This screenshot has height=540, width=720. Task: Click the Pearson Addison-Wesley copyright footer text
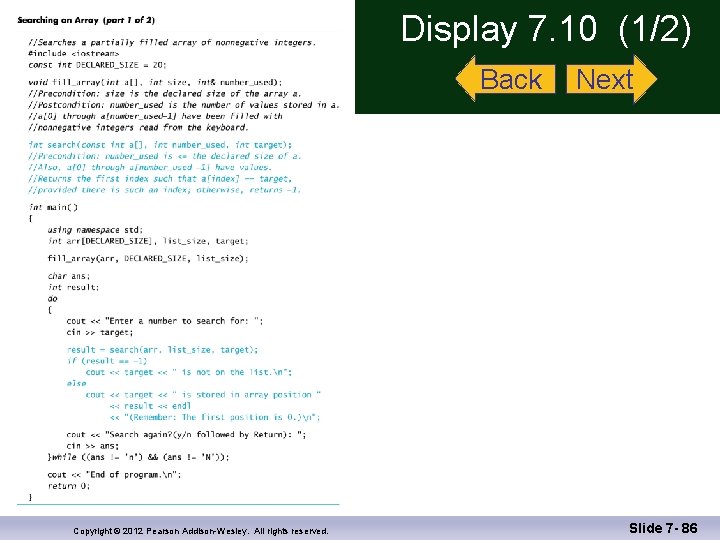[x=201, y=531]
